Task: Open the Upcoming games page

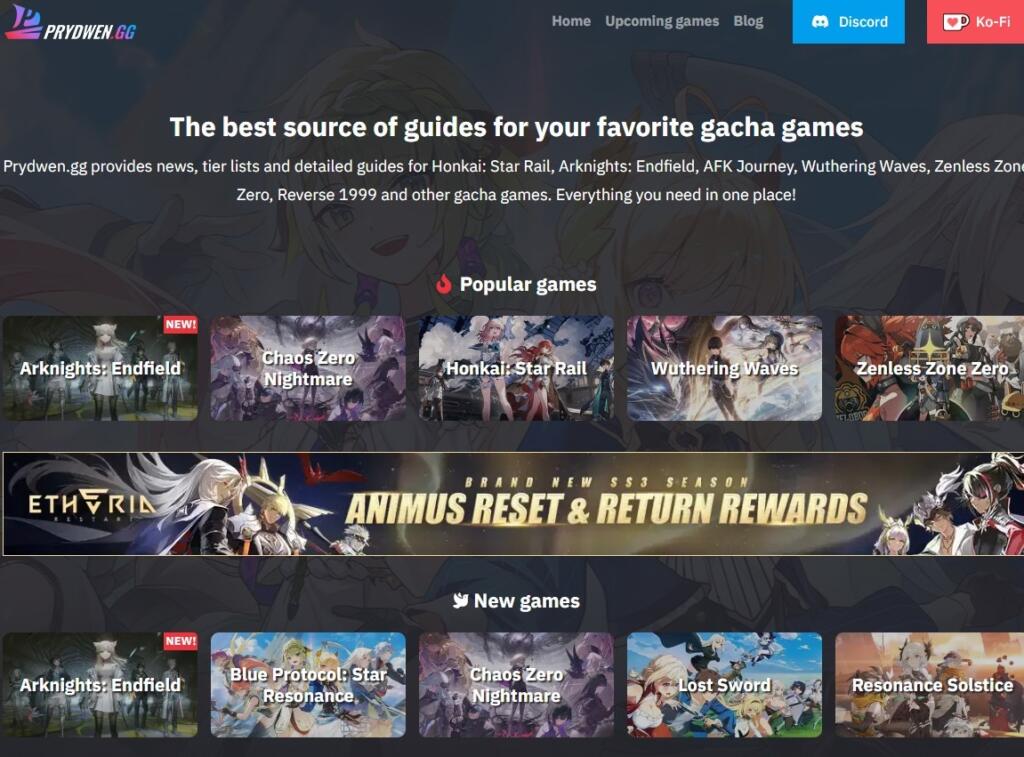Action: (x=662, y=21)
